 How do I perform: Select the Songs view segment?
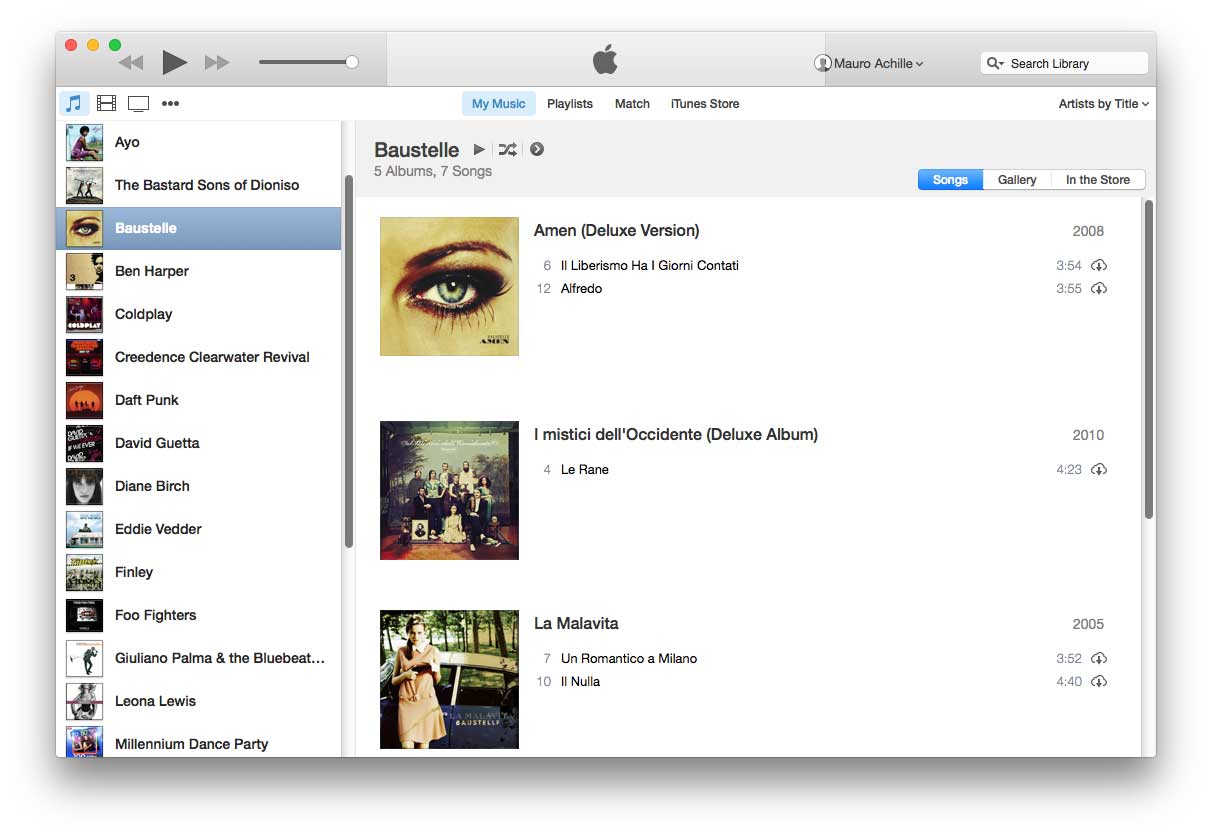[950, 180]
